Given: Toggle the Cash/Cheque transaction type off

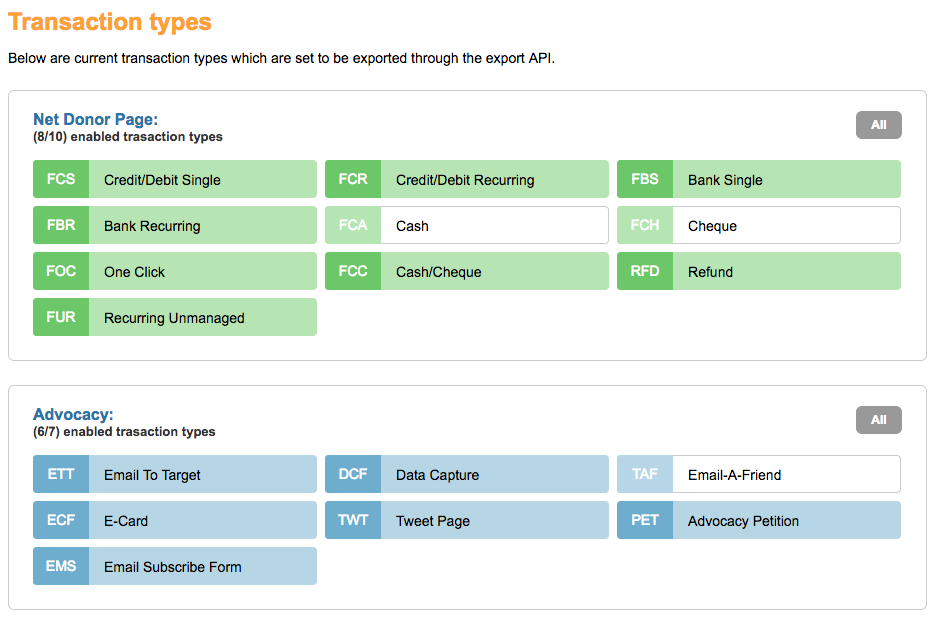Looking at the screenshot, I should (x=352, y=270).
